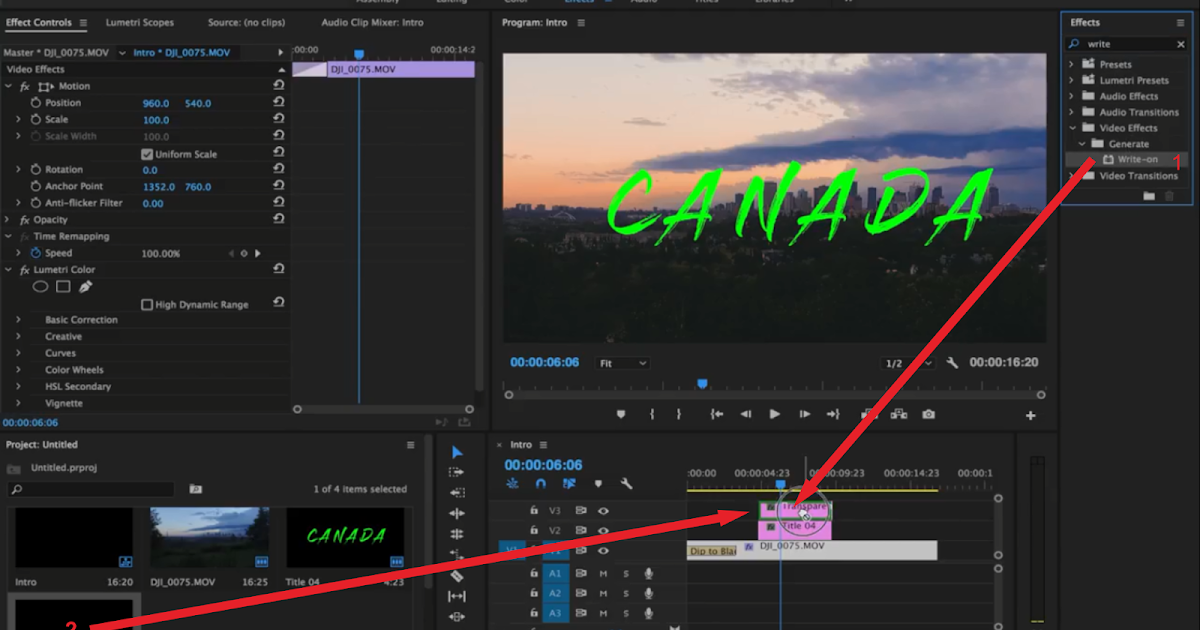Open the Effects panel menu
The height and width of the screenshot is (630, 1200).
pyautogui.click(x=1180, y=22)
